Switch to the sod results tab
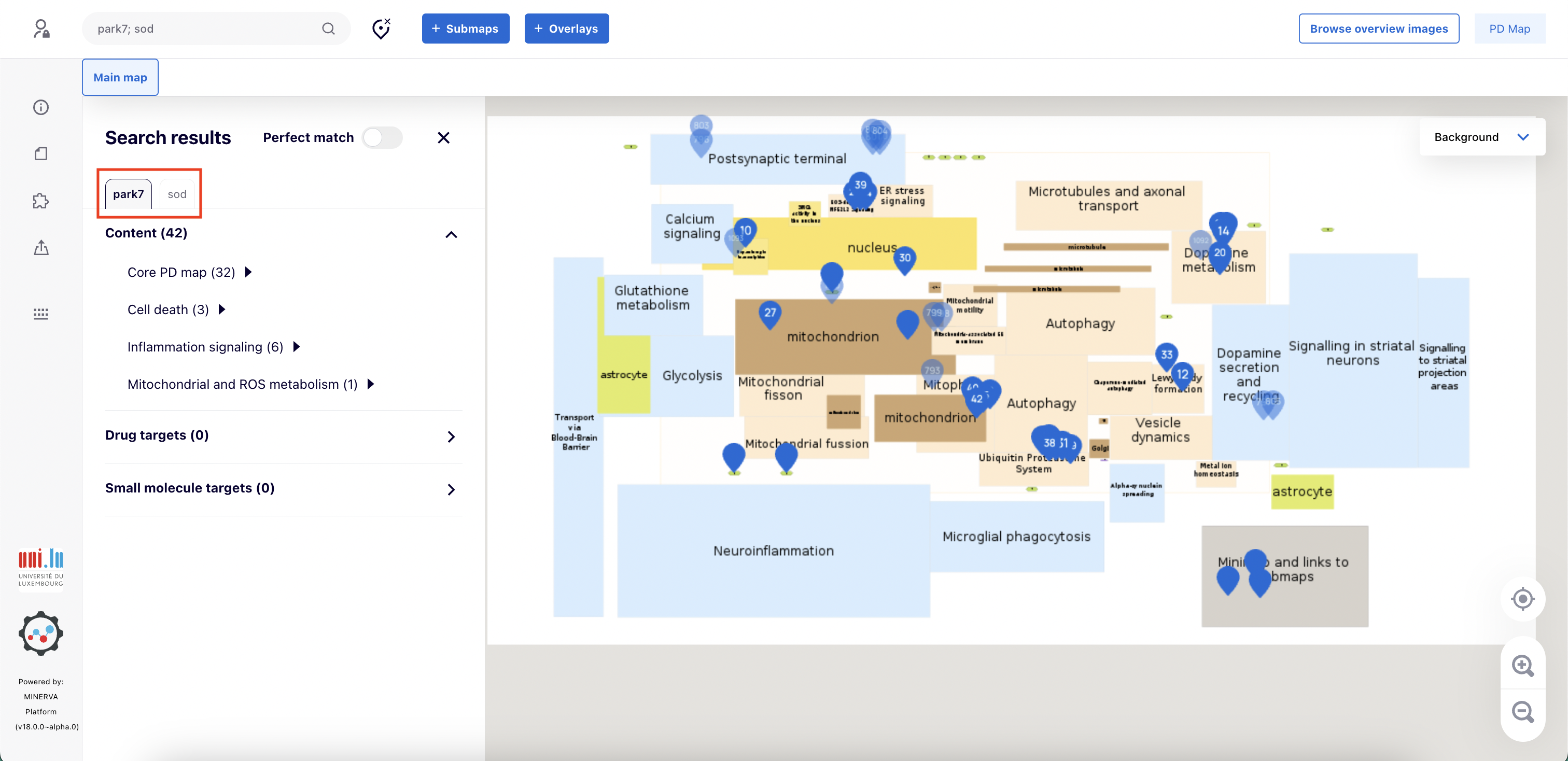 [x=176, y=194]
